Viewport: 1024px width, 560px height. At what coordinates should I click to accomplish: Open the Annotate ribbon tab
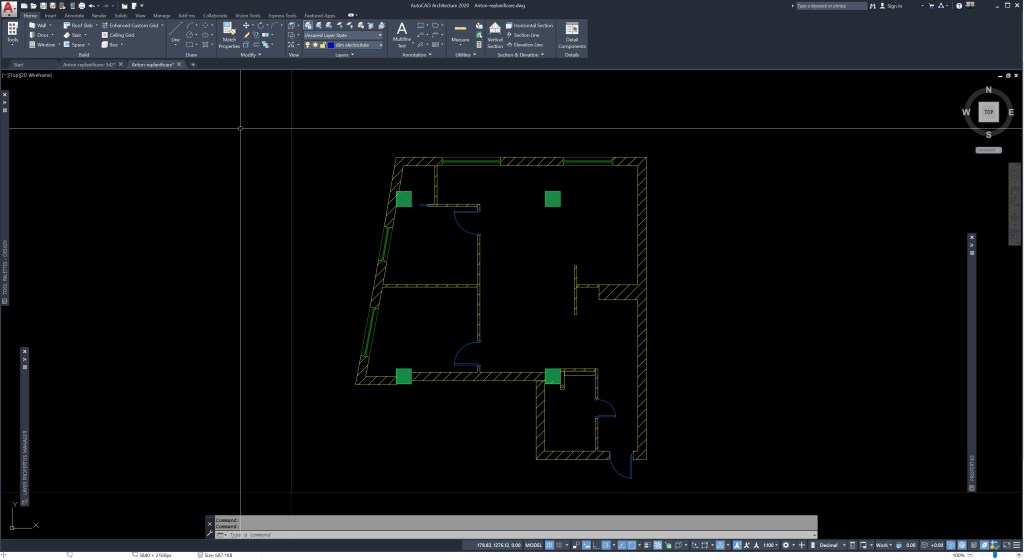(74, 16)
